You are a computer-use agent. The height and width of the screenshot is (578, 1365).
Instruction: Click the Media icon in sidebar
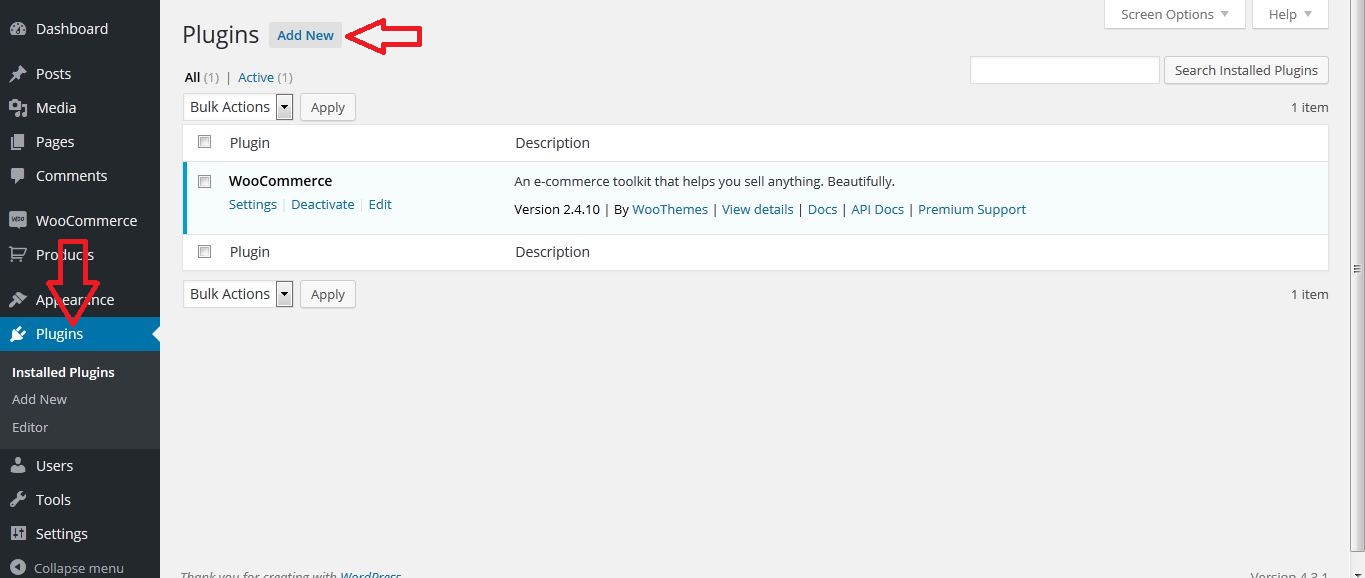17,108
